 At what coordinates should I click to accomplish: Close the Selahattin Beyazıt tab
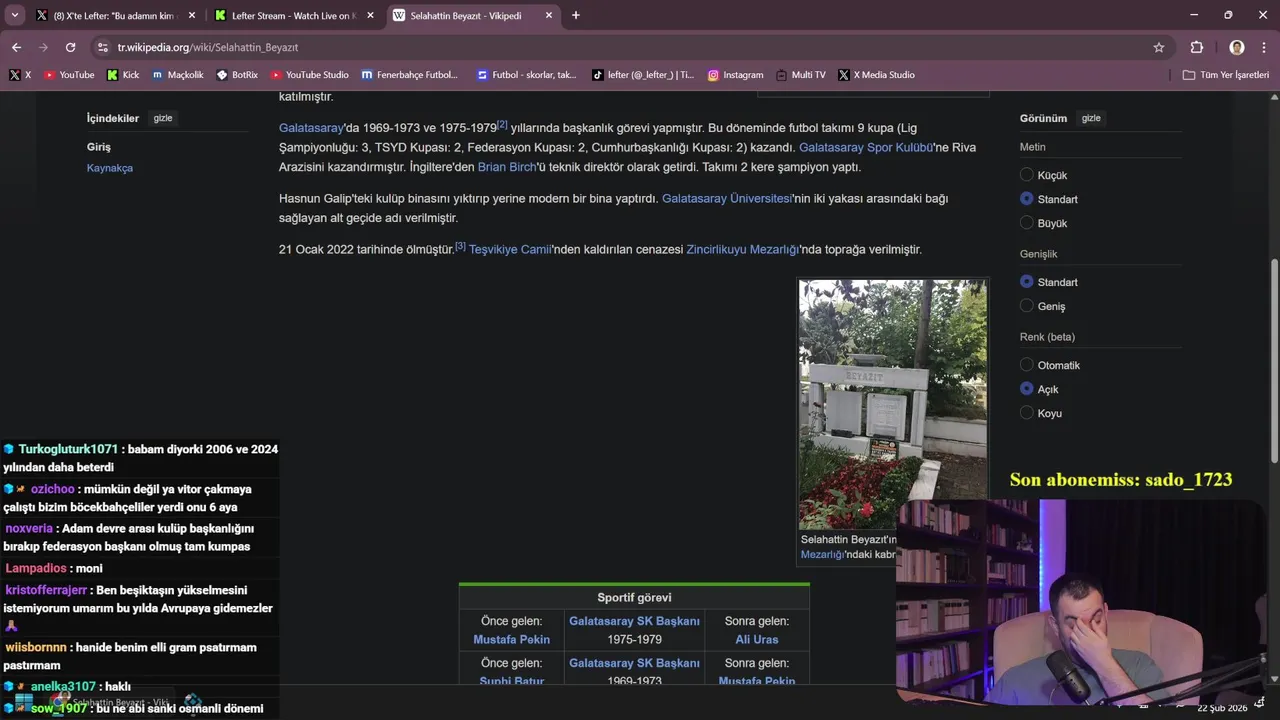(x=548, y=15)
